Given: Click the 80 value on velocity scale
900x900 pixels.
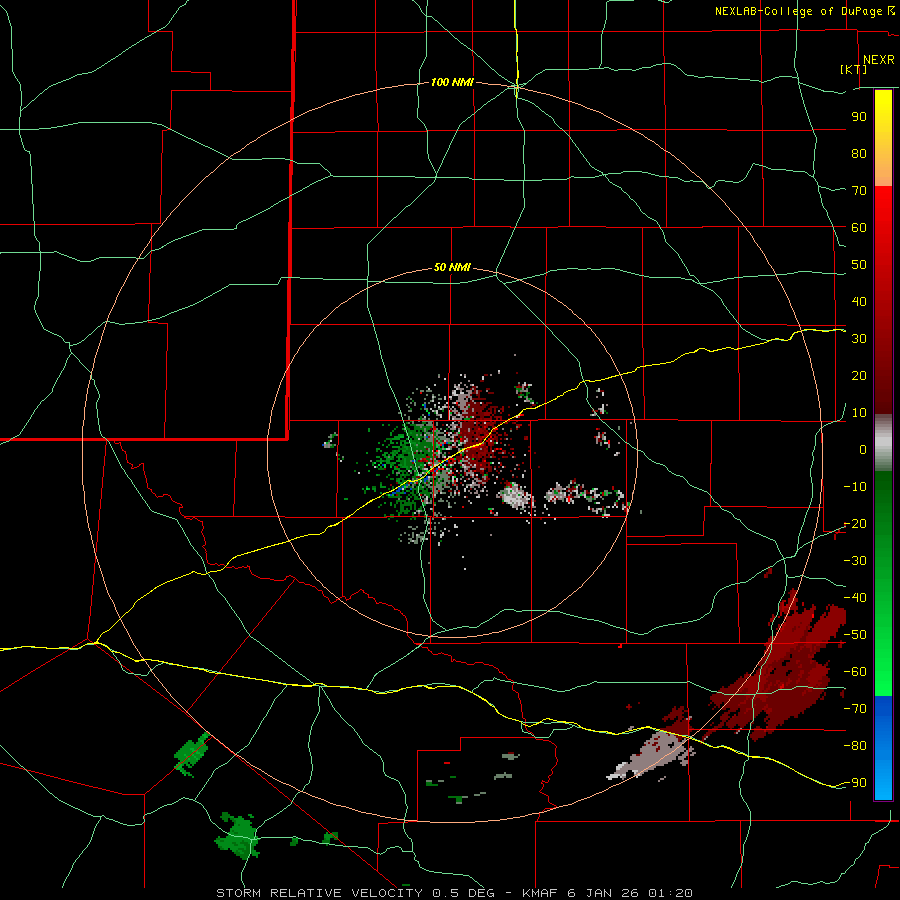Looking at the screenshot, I should [859, 154].
